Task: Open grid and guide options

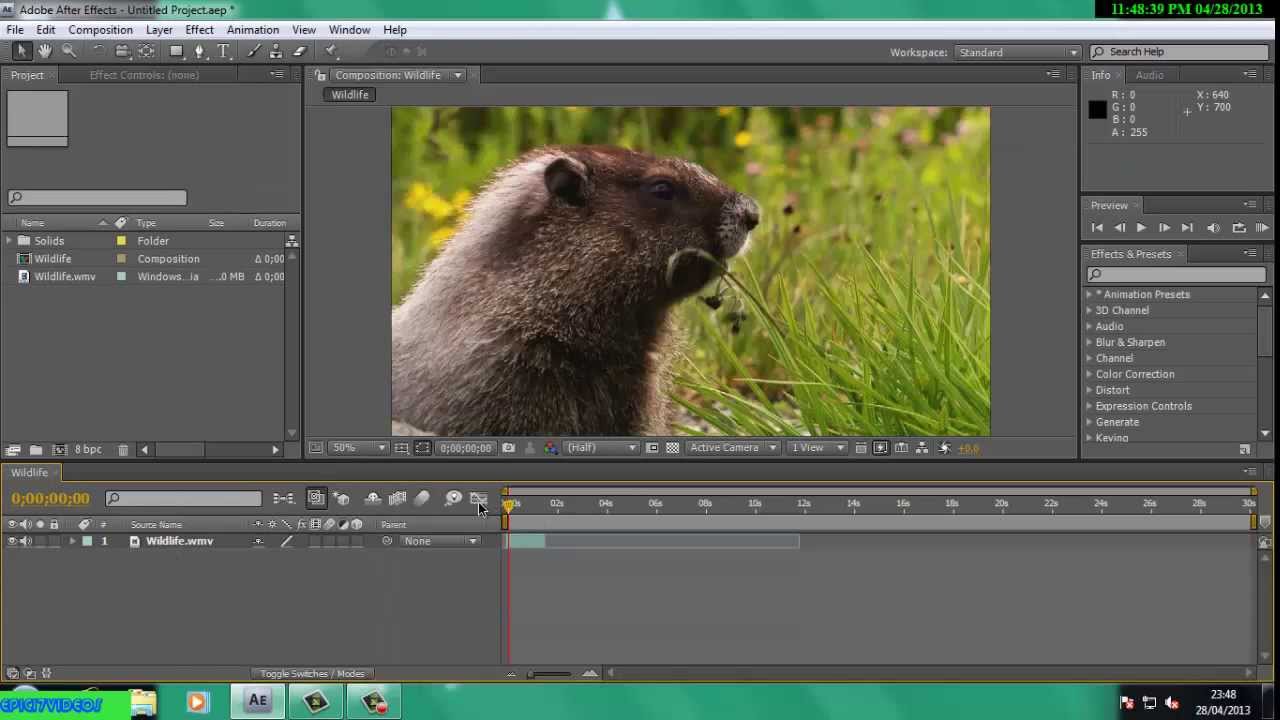Action: (x=401, y=448)
